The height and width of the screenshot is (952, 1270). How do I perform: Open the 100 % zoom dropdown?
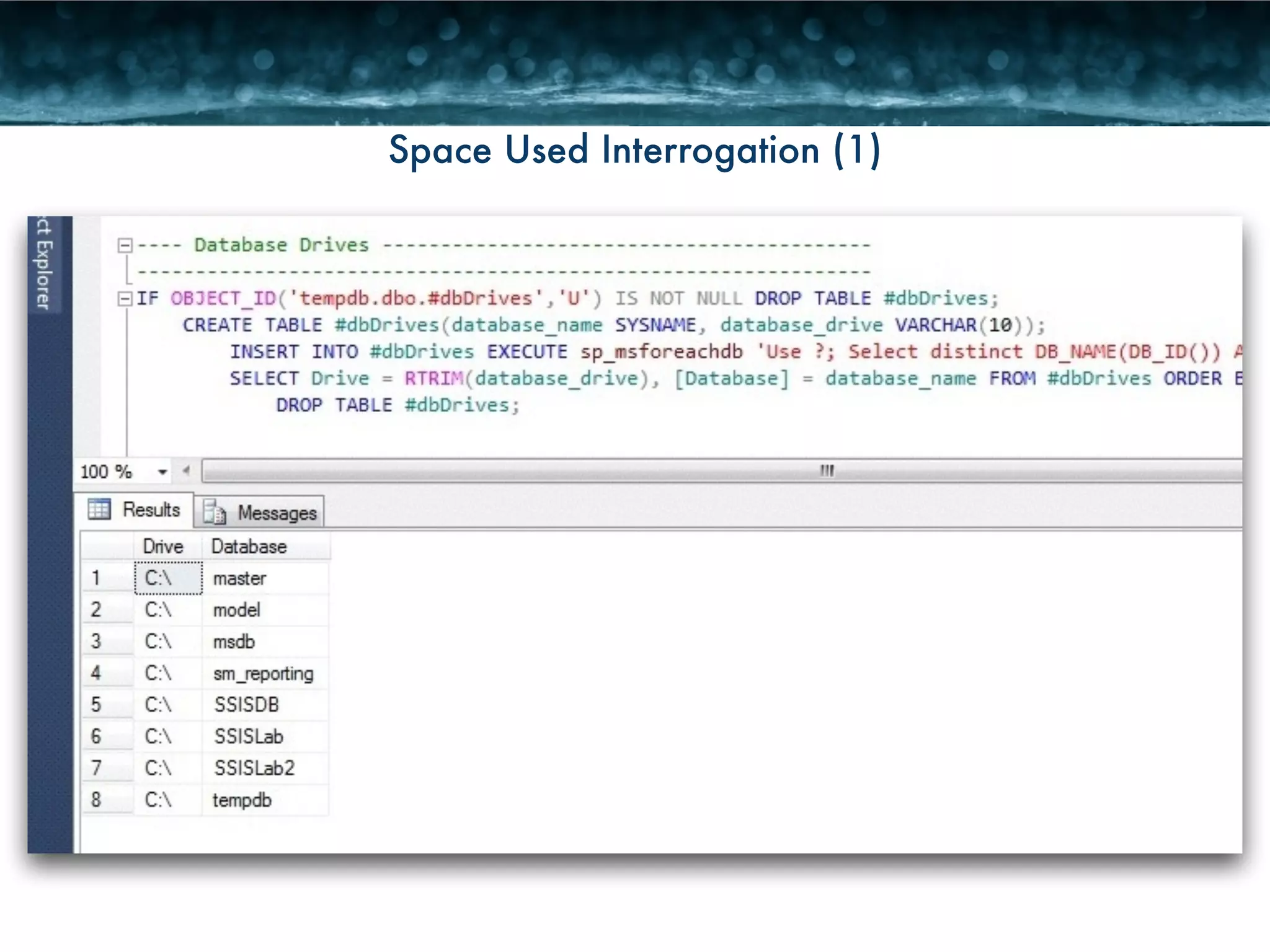click(x=162, y=472)
